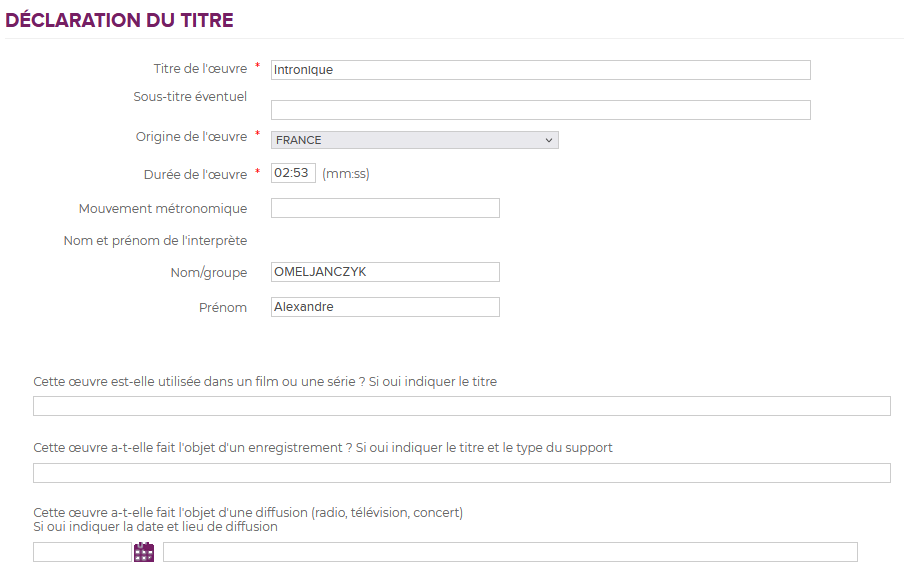Open the calendar date picker icon
The width and height of the screenshot is (904, 582).
point(144,552)
